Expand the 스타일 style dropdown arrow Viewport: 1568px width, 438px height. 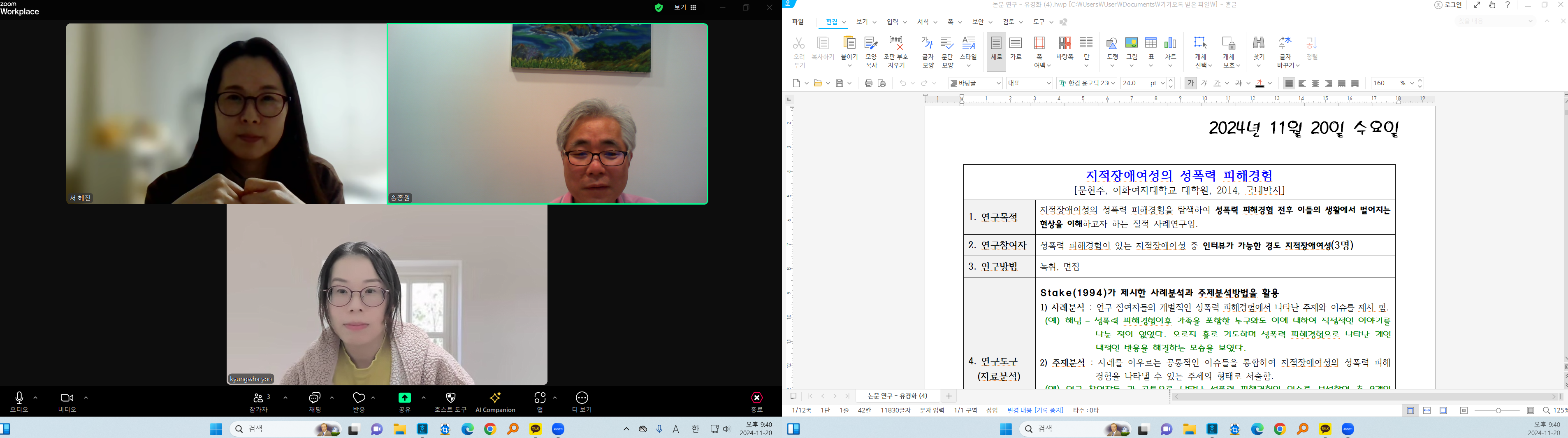point(968,66)
